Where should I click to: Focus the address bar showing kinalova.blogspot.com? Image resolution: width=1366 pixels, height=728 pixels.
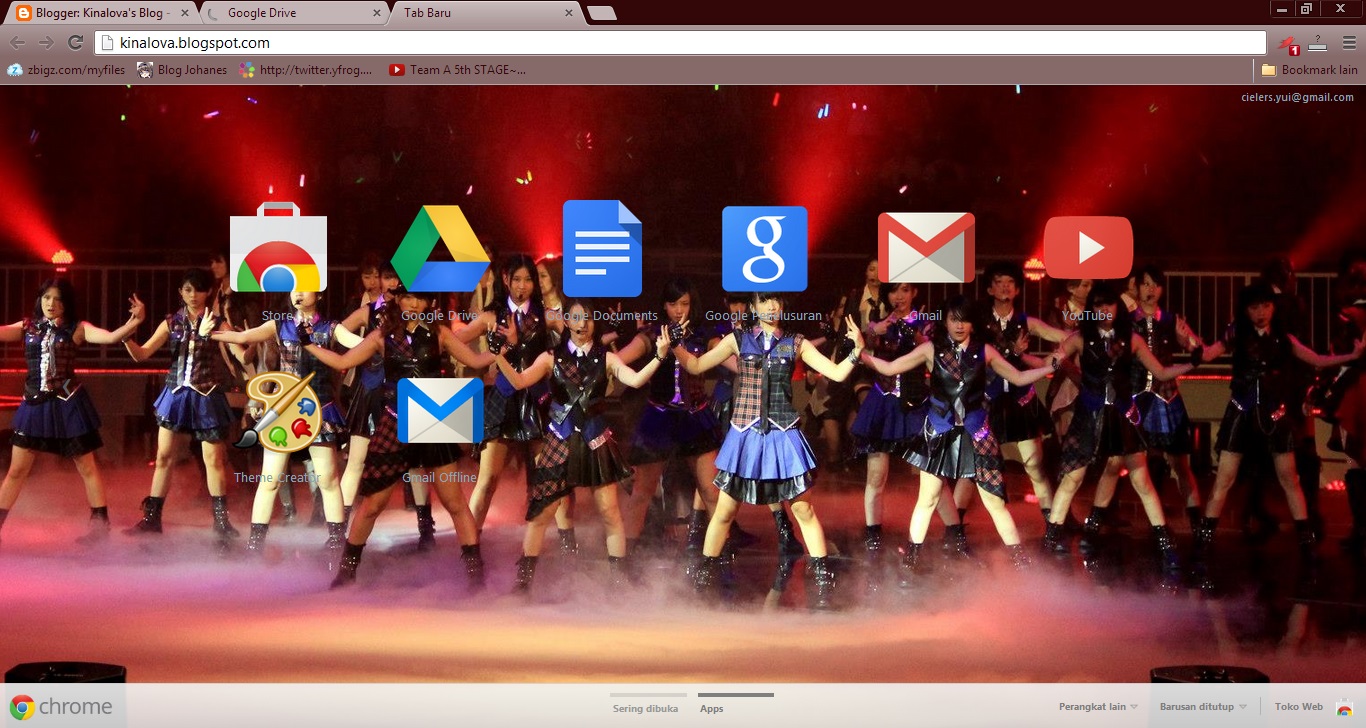(x=681, y=43)
